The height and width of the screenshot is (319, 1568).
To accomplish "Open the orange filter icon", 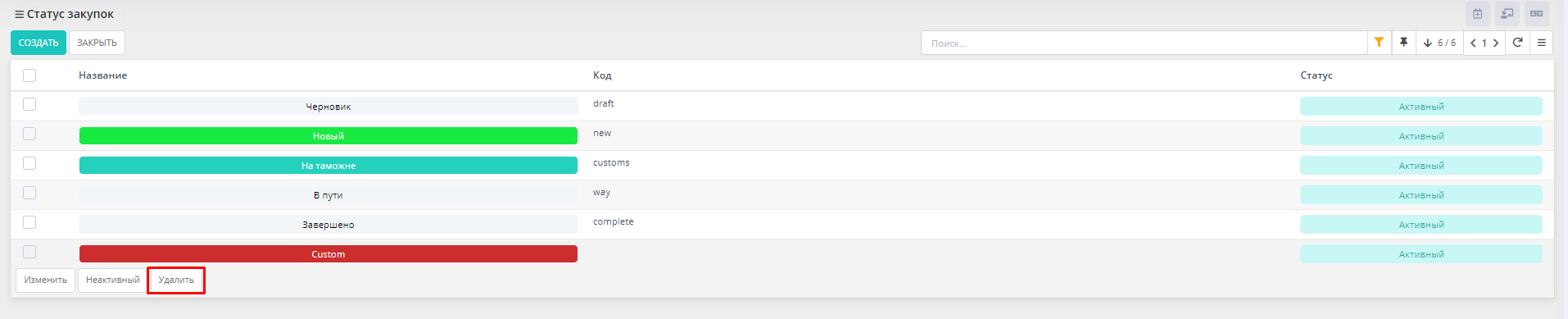I will (x=1379, y=43).
